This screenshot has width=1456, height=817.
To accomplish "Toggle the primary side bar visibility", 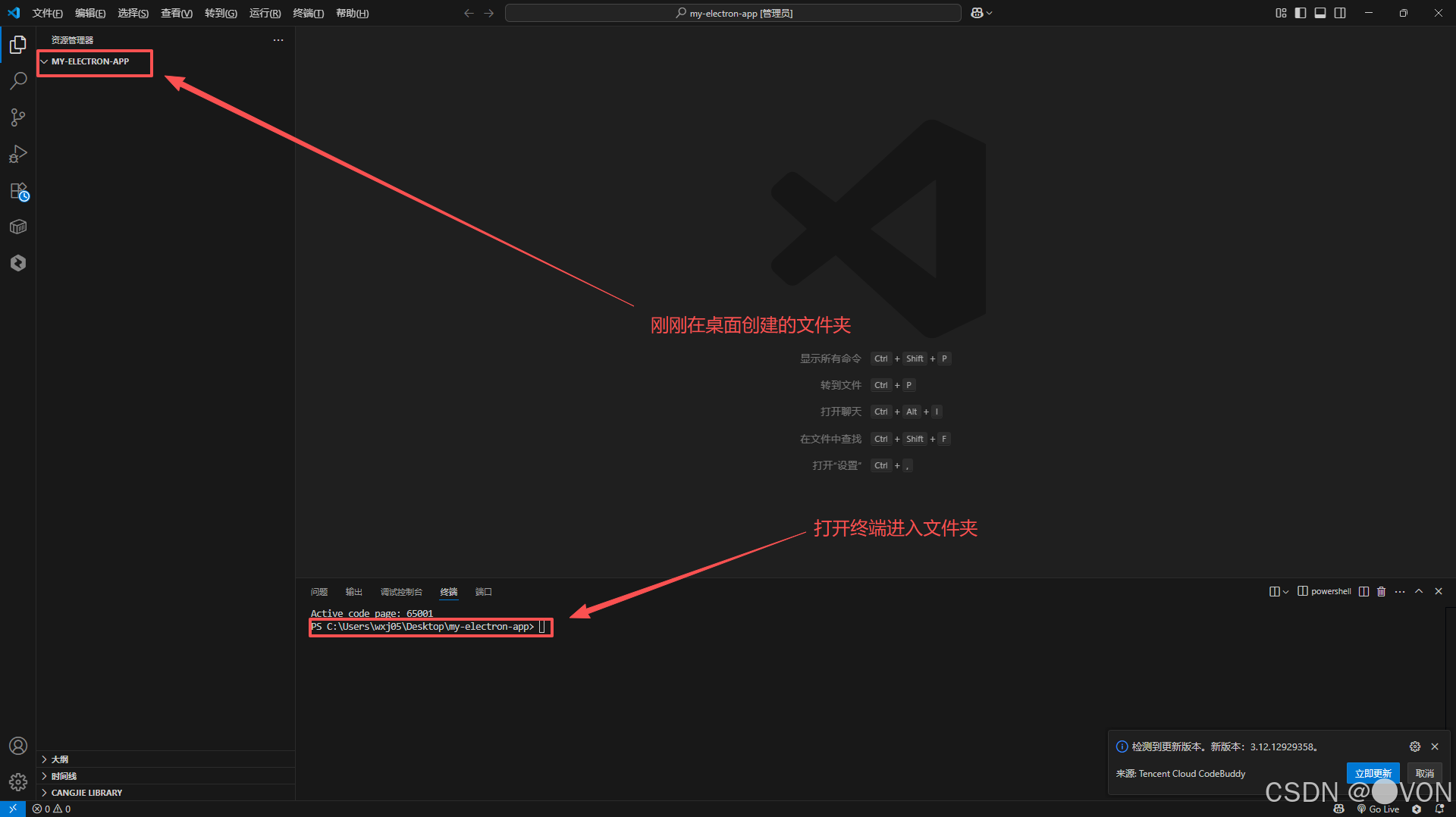I will pos(1301,13).
